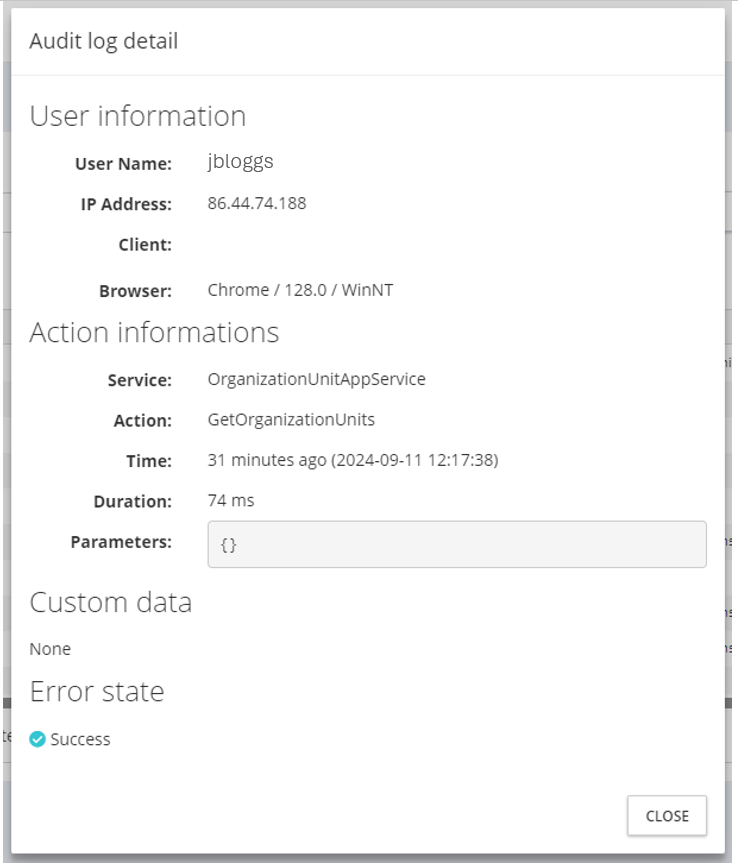The height and width of the screenshot is (863, 738).
Task: Click inside the Parameters code box
Action: coord(456,545)
